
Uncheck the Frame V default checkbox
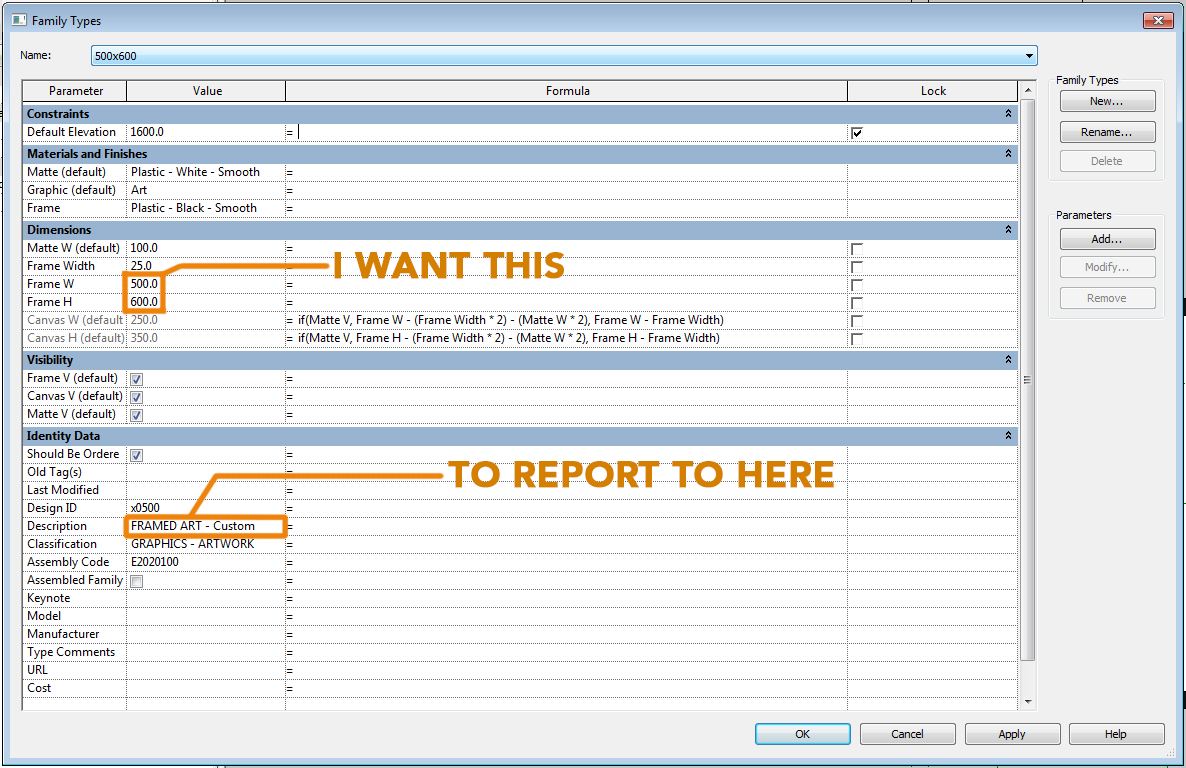135,378
